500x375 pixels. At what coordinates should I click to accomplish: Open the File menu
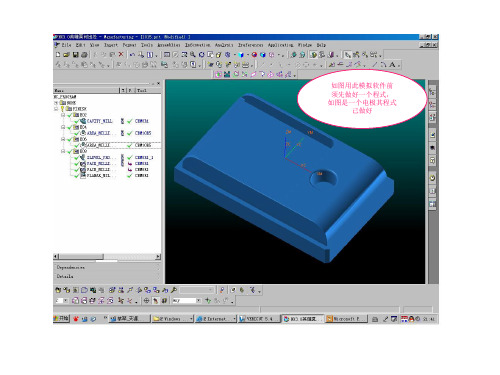66,45
